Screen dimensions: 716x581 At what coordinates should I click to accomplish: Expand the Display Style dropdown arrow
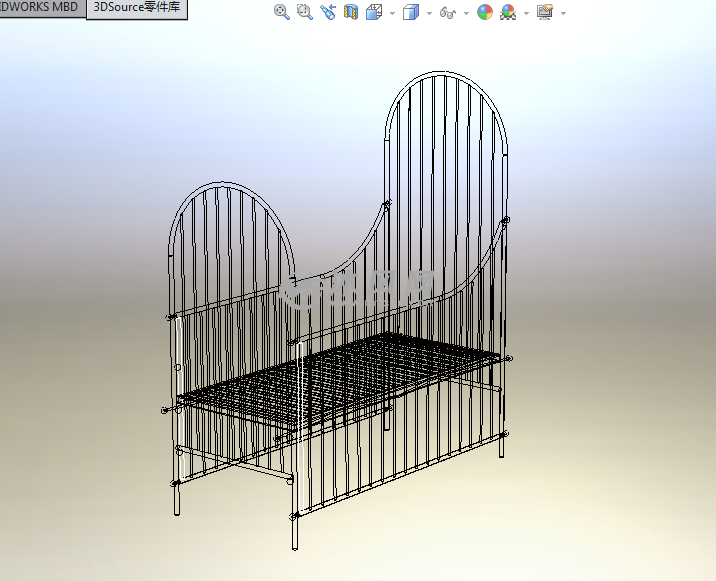click(429, 13)
